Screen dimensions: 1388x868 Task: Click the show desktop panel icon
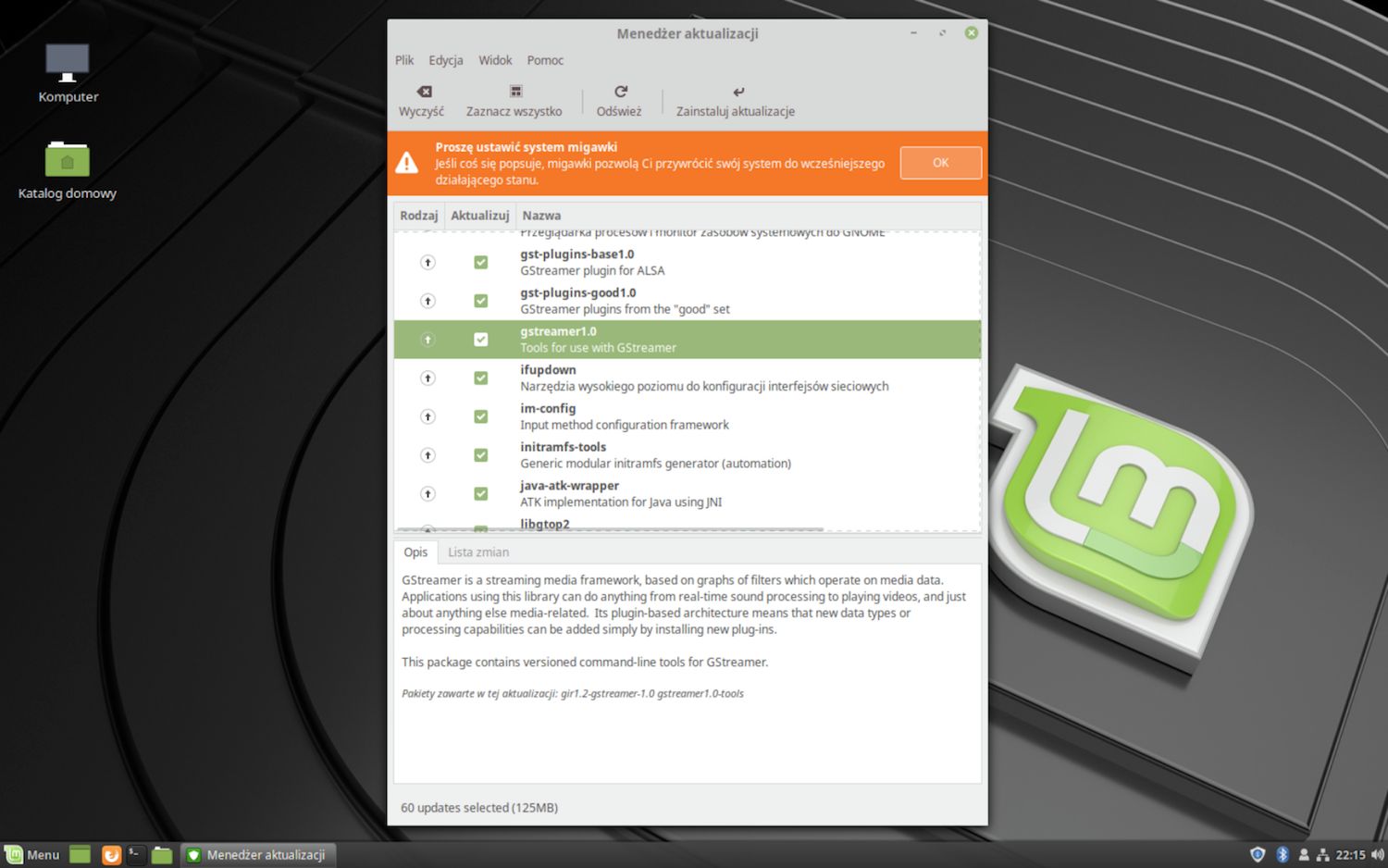tap(81, 855)
